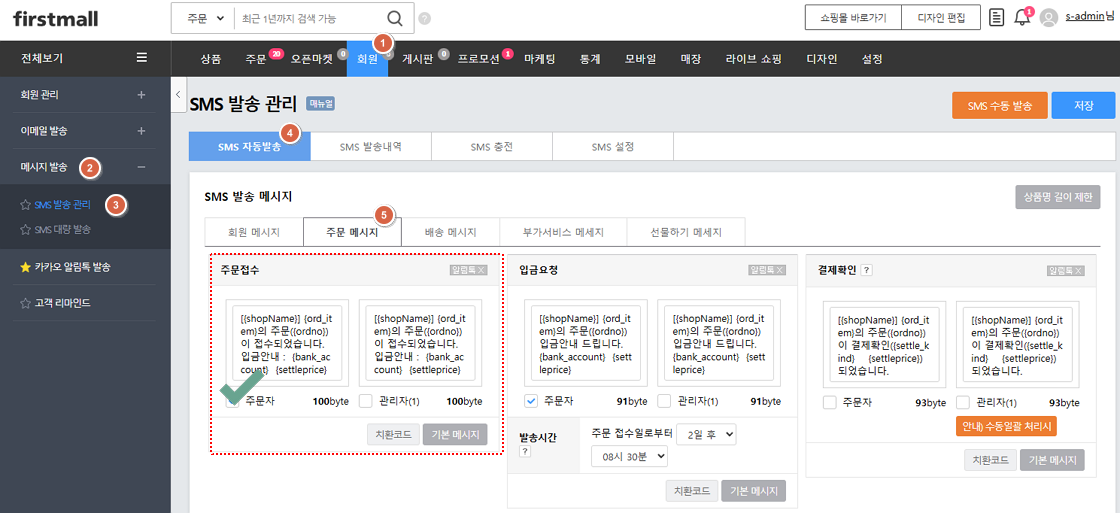Click 기본 메시지 button in 주문접수 card
Viewport: 1120px width, 513px height.
[455, 434]
